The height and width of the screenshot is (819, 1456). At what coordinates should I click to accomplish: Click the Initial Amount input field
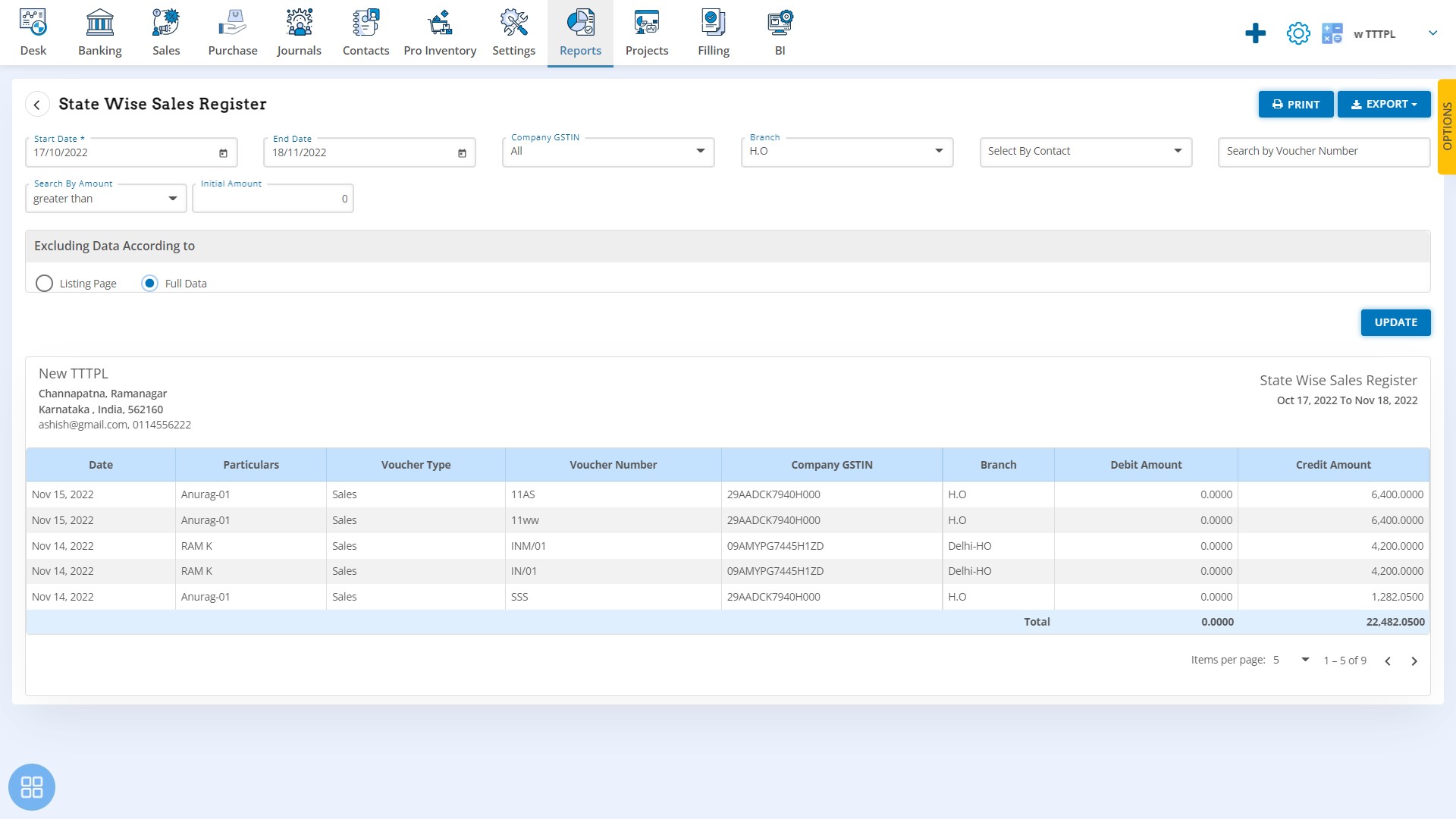coord(273,199)
